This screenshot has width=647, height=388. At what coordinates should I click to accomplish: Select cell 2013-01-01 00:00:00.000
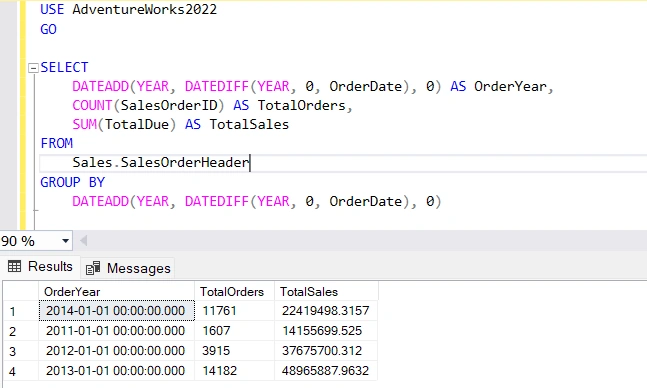(116, 371)
